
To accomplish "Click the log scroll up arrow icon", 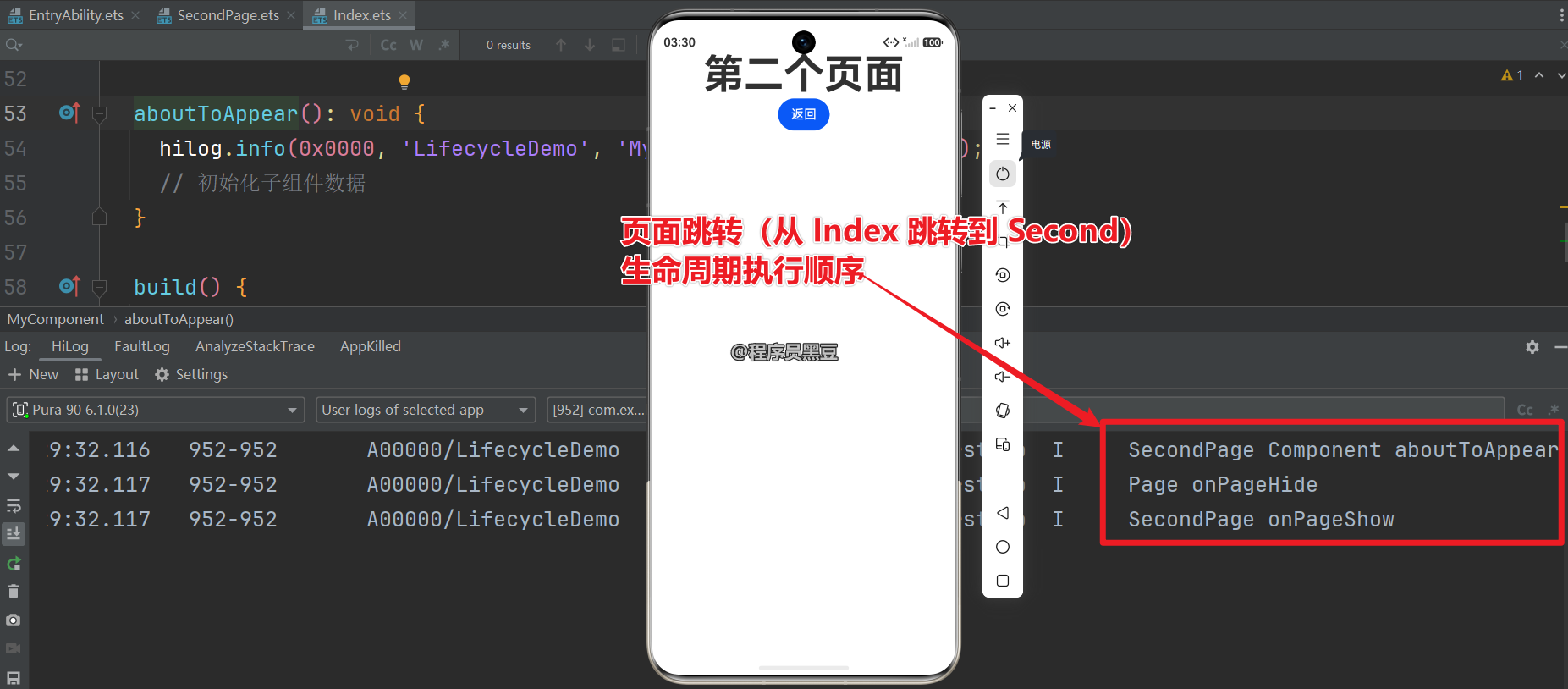I will (x=14, y=448).
